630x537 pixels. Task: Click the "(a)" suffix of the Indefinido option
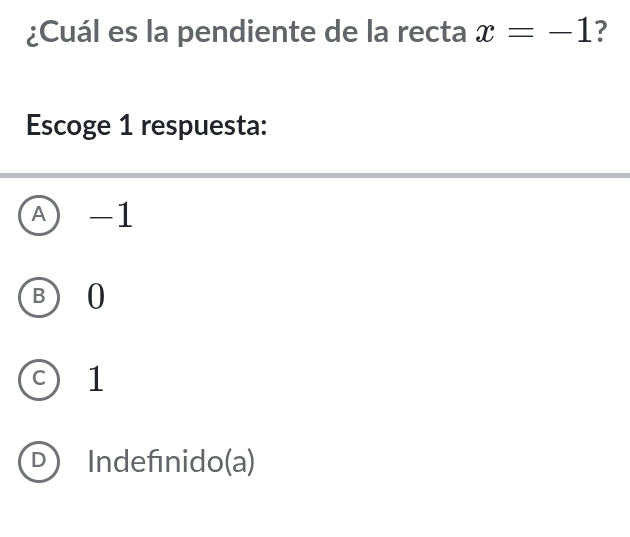pyautogui.click(x=239, y=462)
